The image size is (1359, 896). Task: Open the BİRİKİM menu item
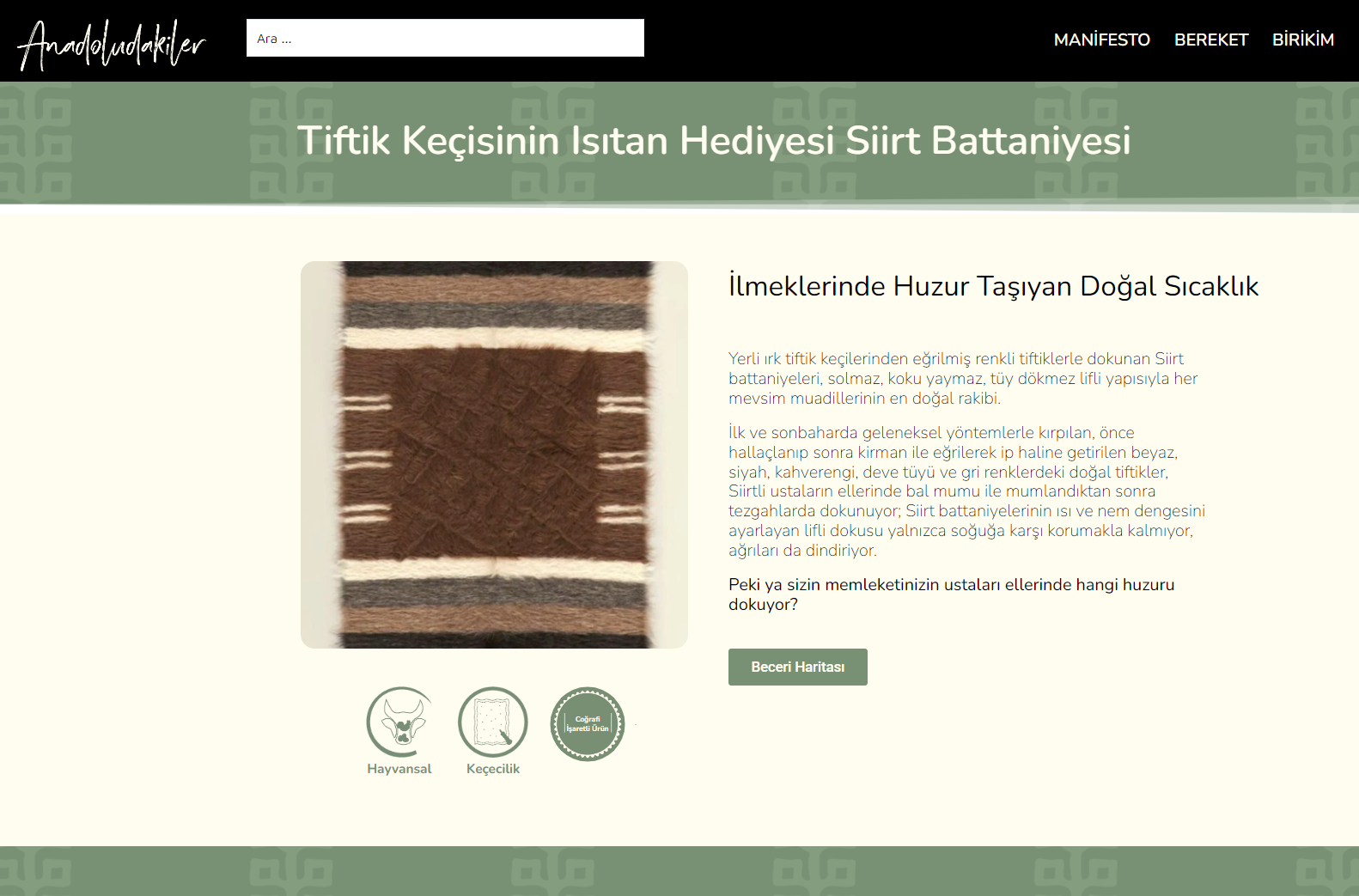click(x=1303, y=40)
